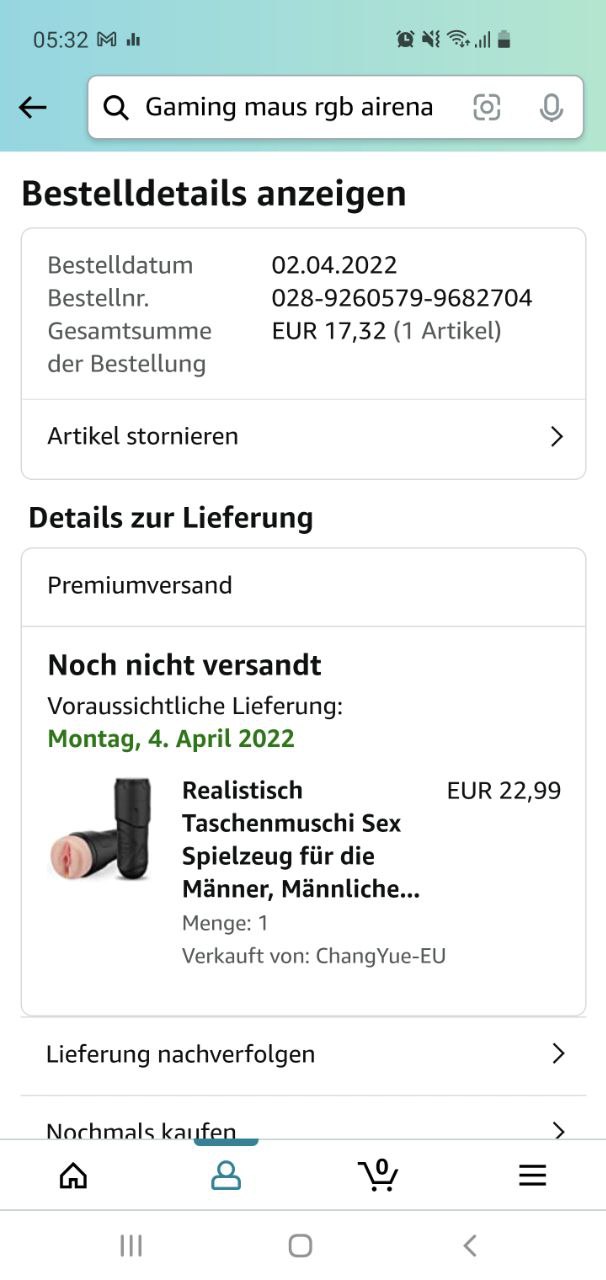This screenshot has width=606, height=1280.
Task: Tap the Android recent apps button
Action: pyautogui.click(x=131, y=1245)
